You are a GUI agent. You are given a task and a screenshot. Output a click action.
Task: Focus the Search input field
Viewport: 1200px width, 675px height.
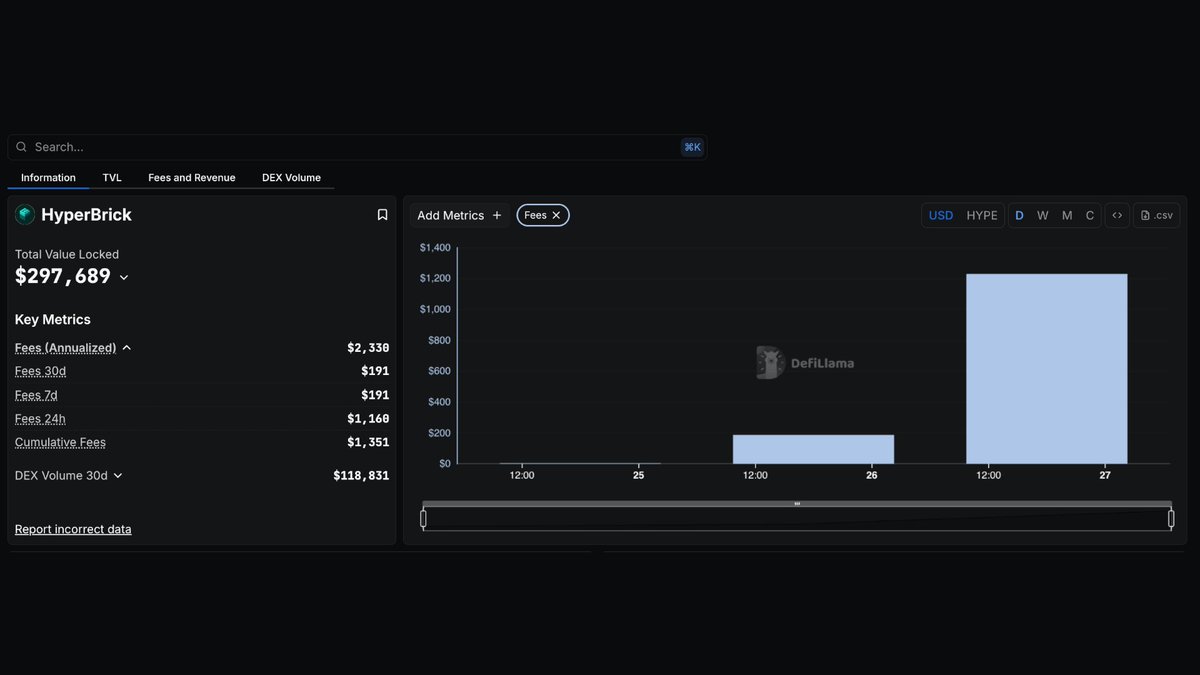tap(357, 147)
